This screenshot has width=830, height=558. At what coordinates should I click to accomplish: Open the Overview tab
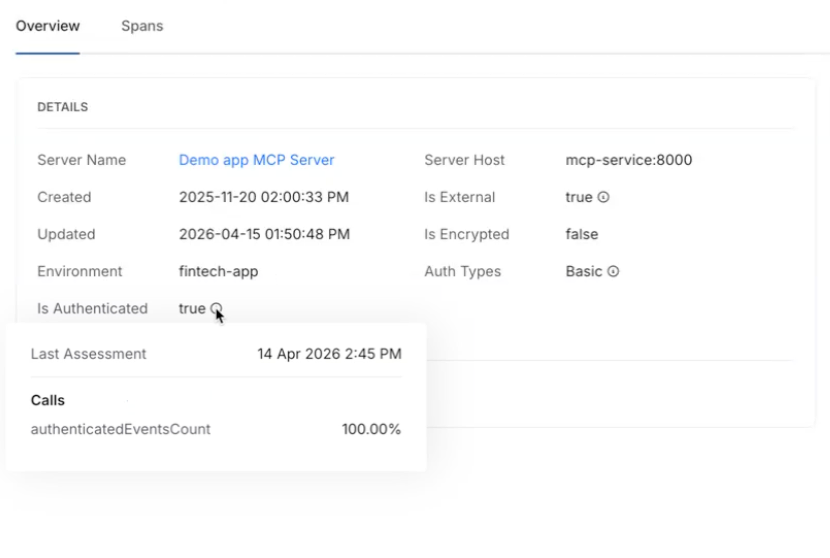point(48,26)
